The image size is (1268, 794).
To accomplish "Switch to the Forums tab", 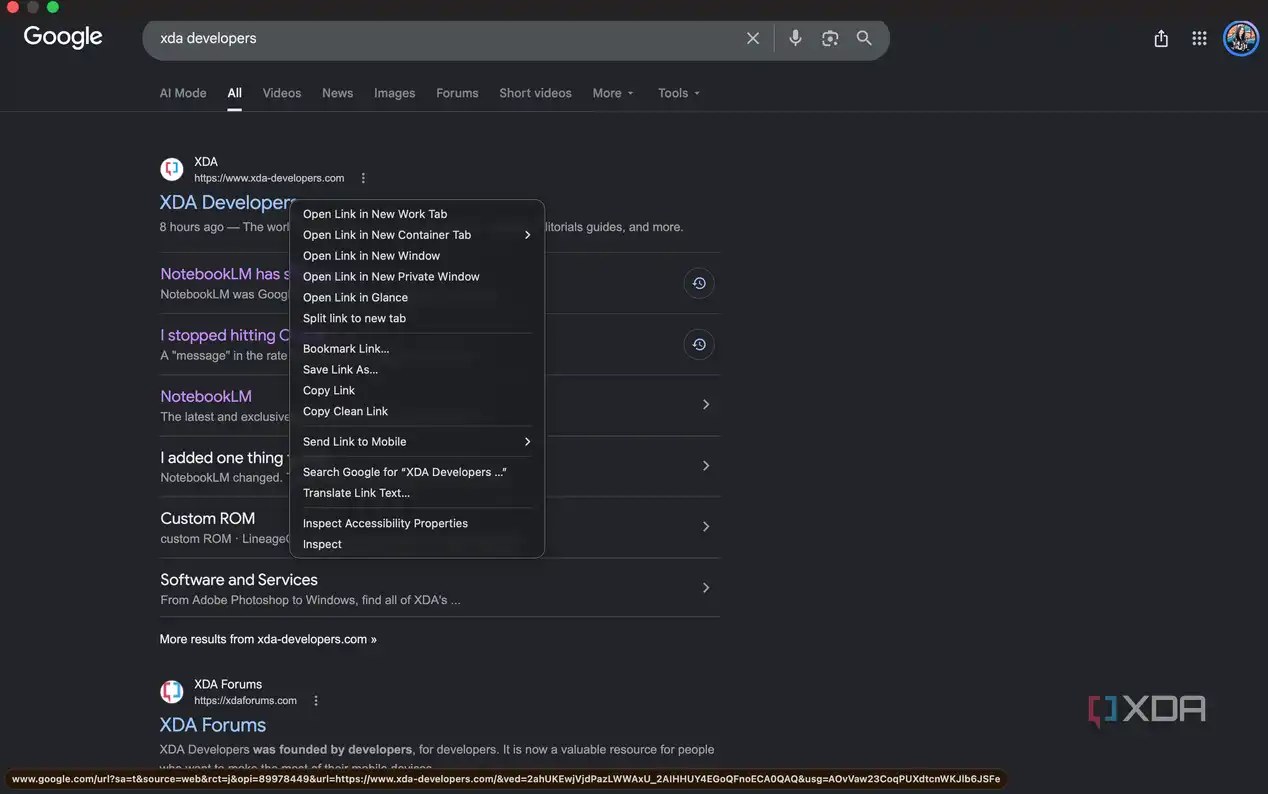I will tap(457, 93).
